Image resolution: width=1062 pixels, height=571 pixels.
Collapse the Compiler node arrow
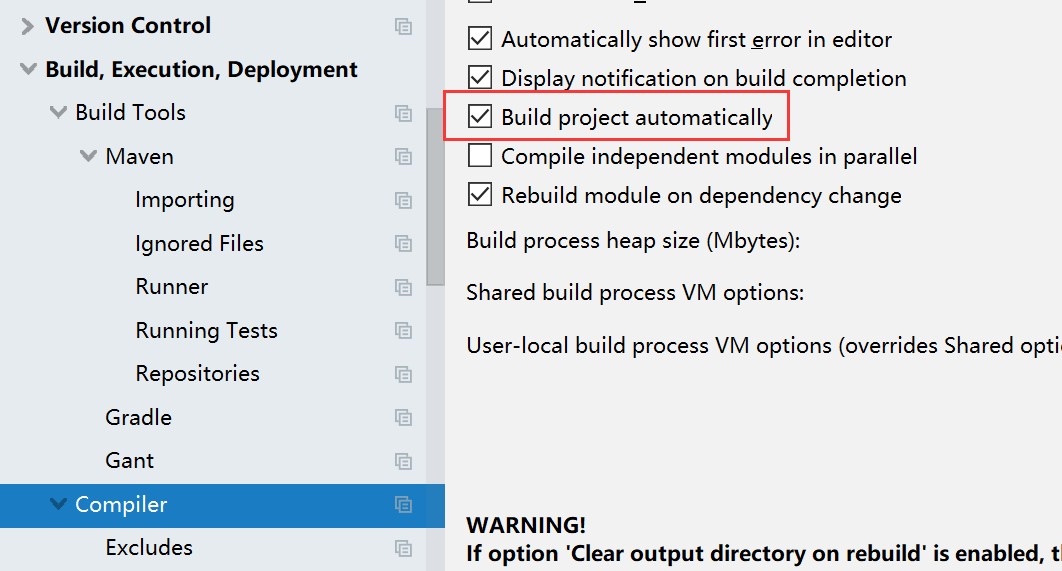[x=58, y=505]
